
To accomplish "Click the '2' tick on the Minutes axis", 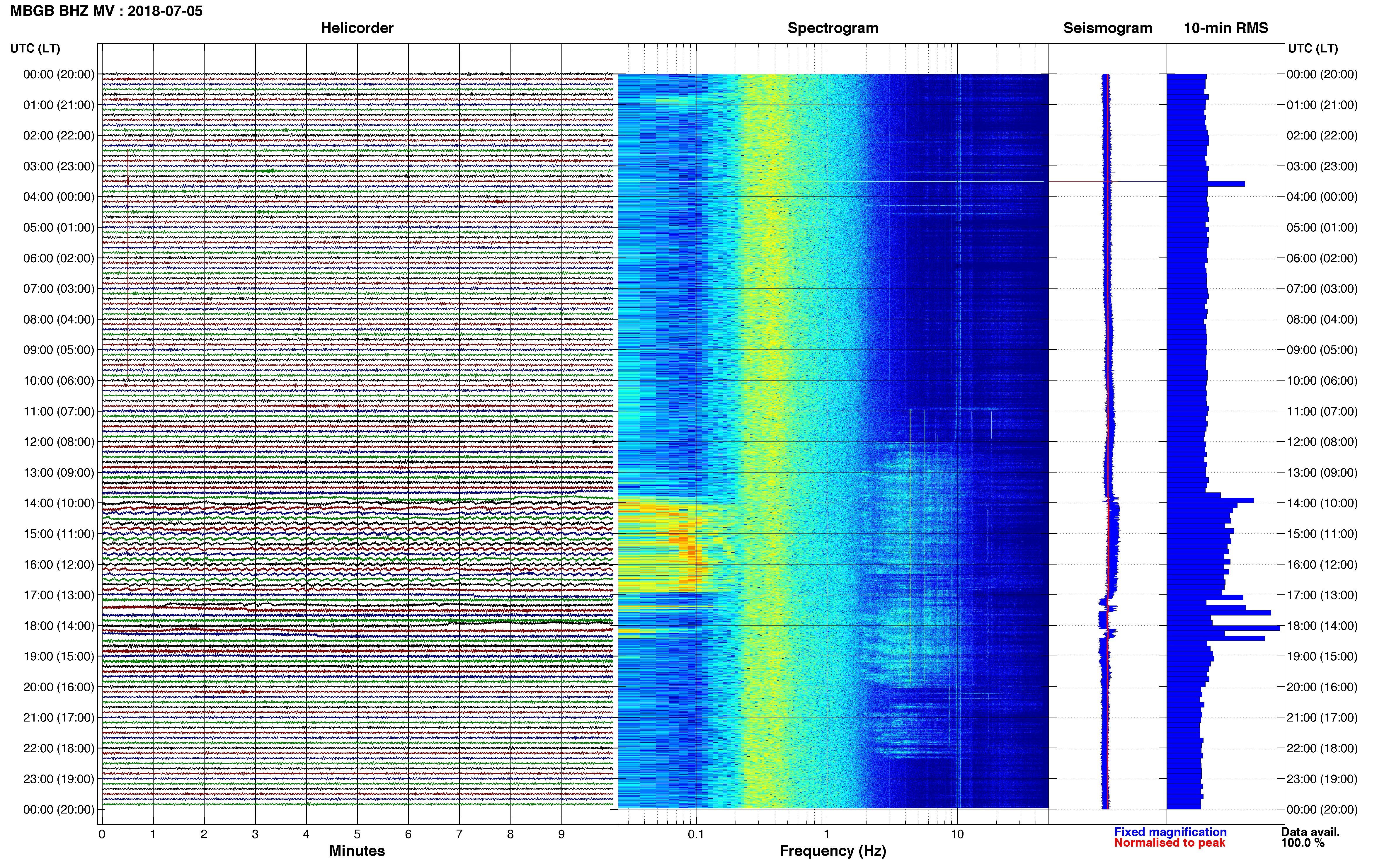I will pyautogui.click(x=204, y=834).
